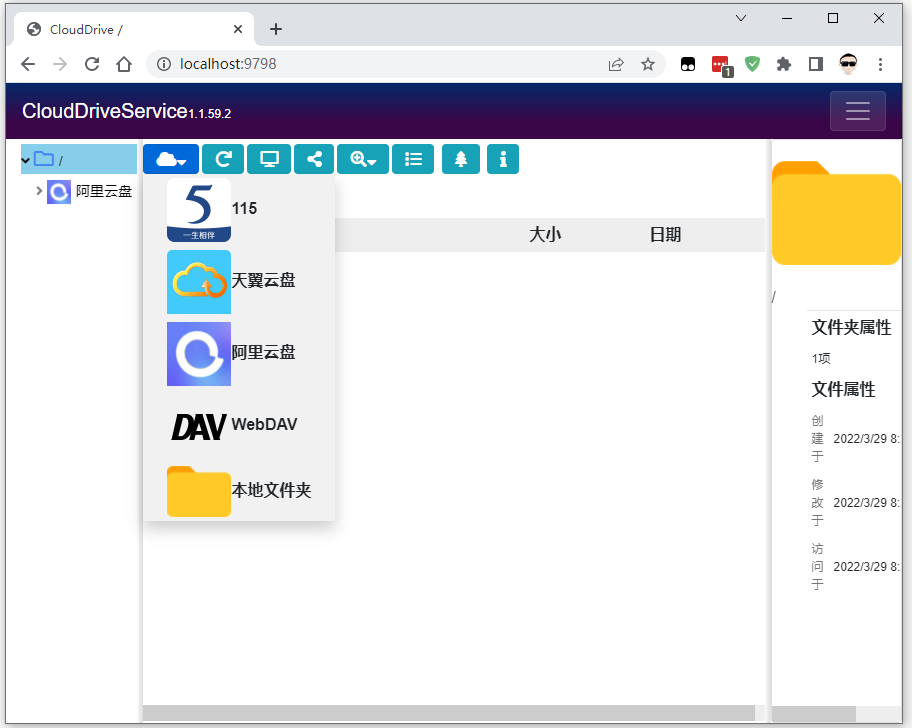912x728 pixels.
Task: Click the tree icon in the toolbar
Action: 460,159
